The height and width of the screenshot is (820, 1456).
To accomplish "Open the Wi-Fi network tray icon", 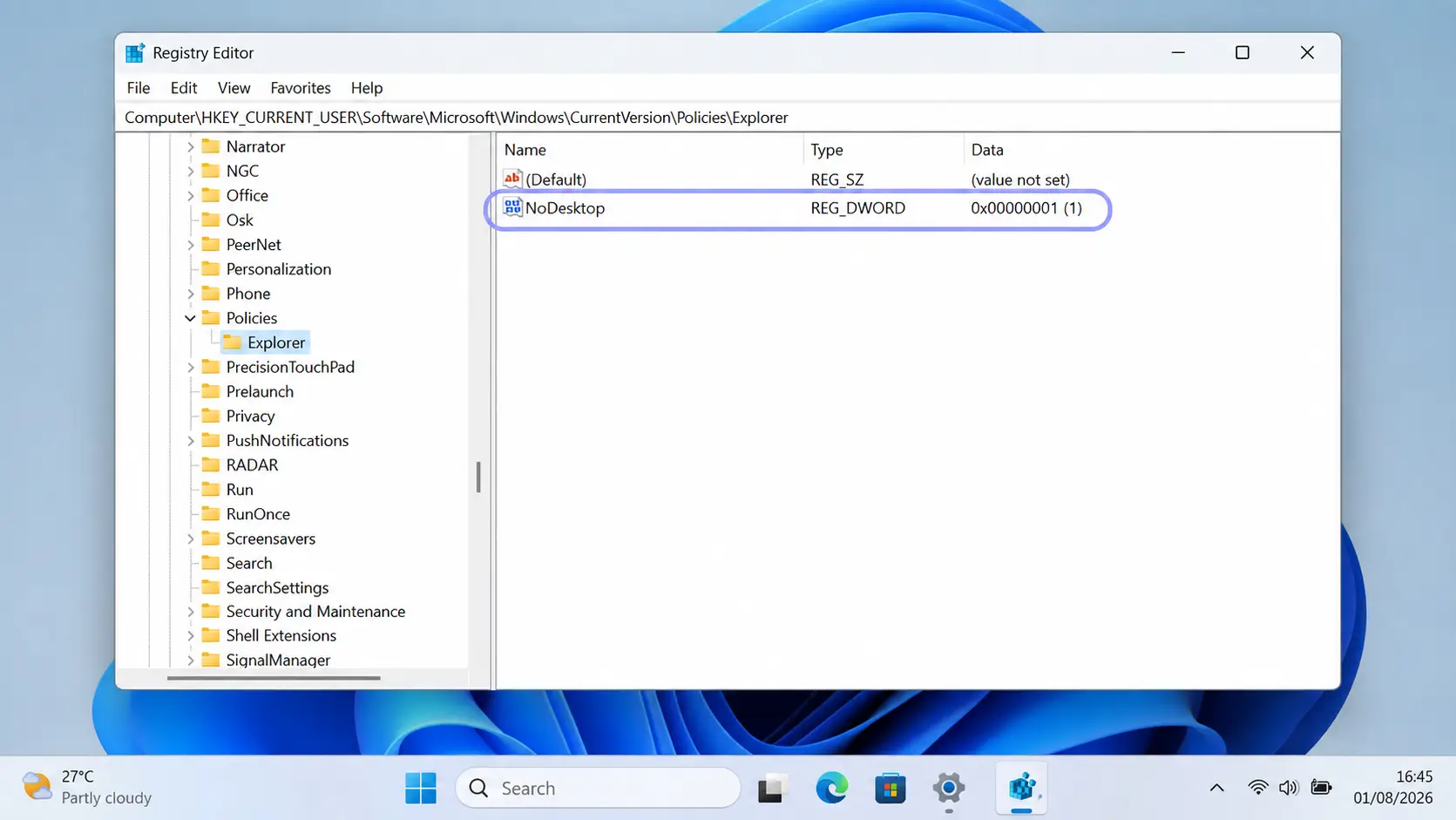I will click(1257, 787).
